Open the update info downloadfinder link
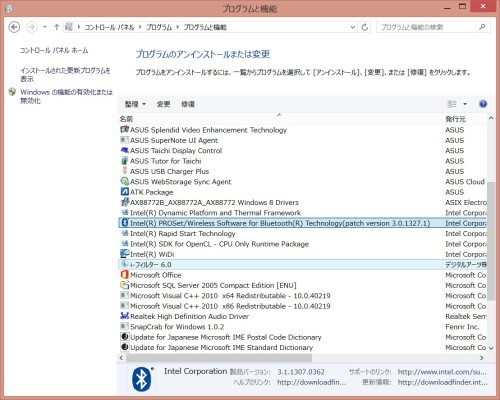 point(443,382)
